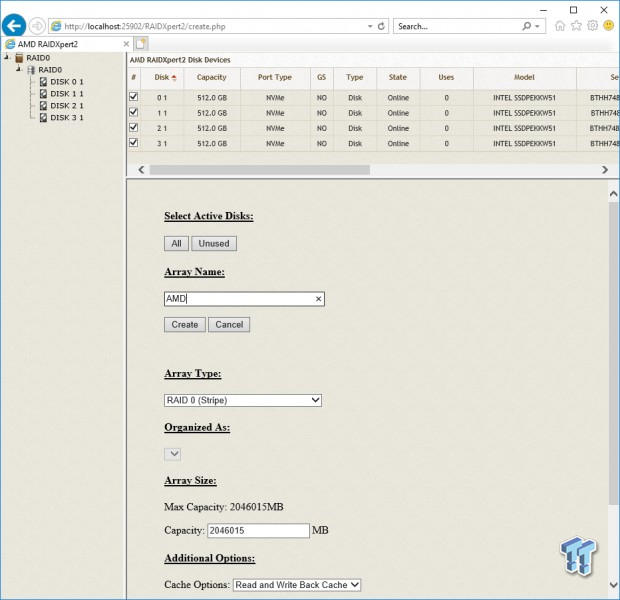Click the Unused disks button
Viewport: 620px width, 600px height.
pos(214,244)
